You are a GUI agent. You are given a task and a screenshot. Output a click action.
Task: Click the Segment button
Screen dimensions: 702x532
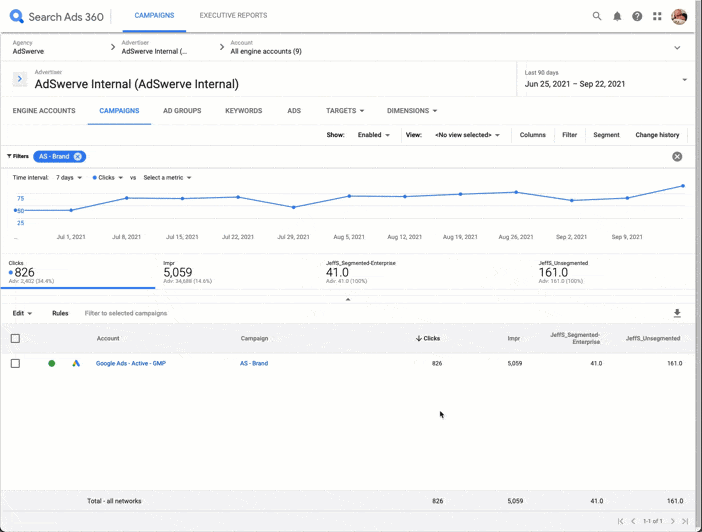click(606, 135)
